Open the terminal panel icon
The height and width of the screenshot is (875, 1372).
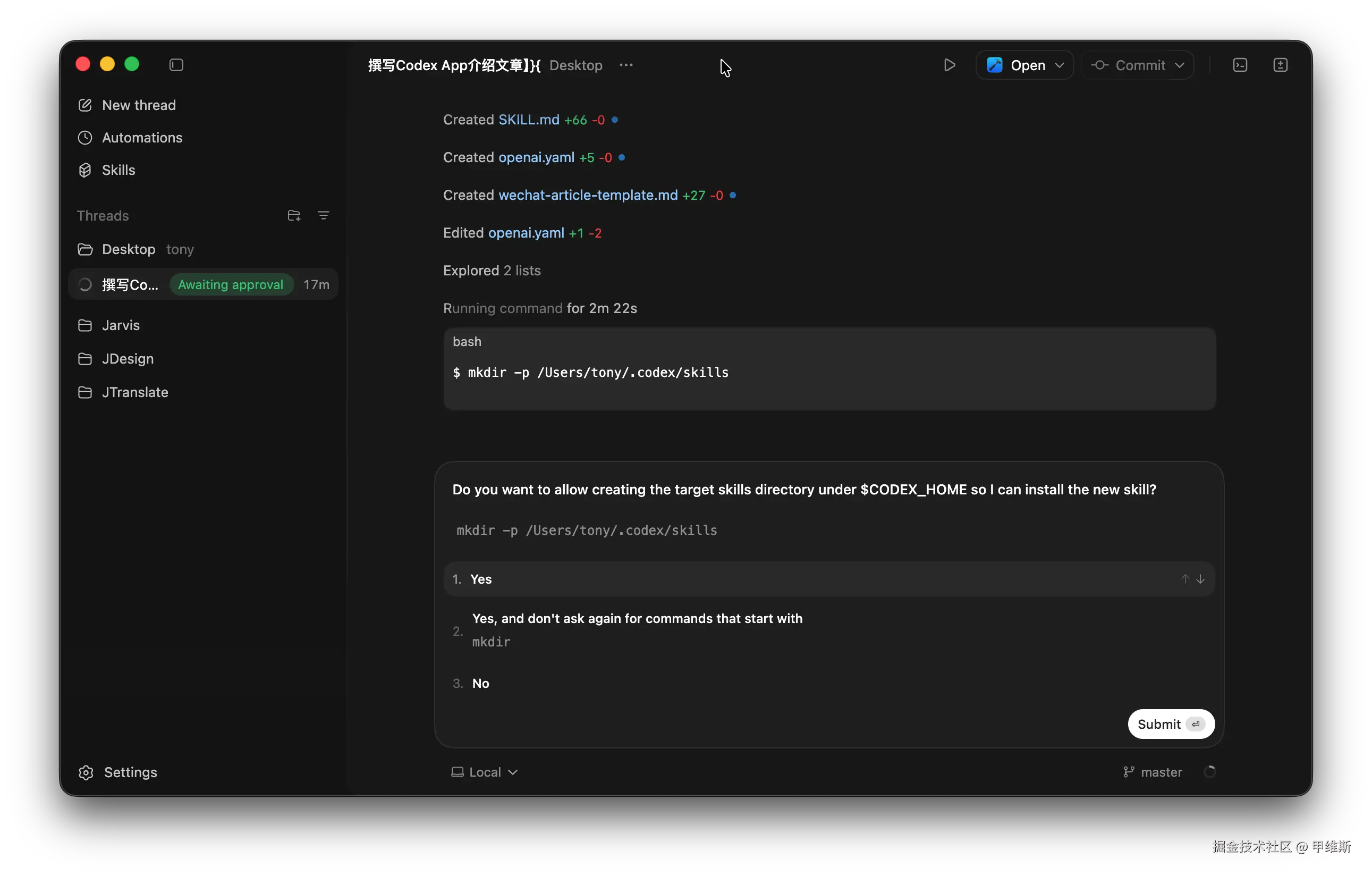tap(1240, 65)
